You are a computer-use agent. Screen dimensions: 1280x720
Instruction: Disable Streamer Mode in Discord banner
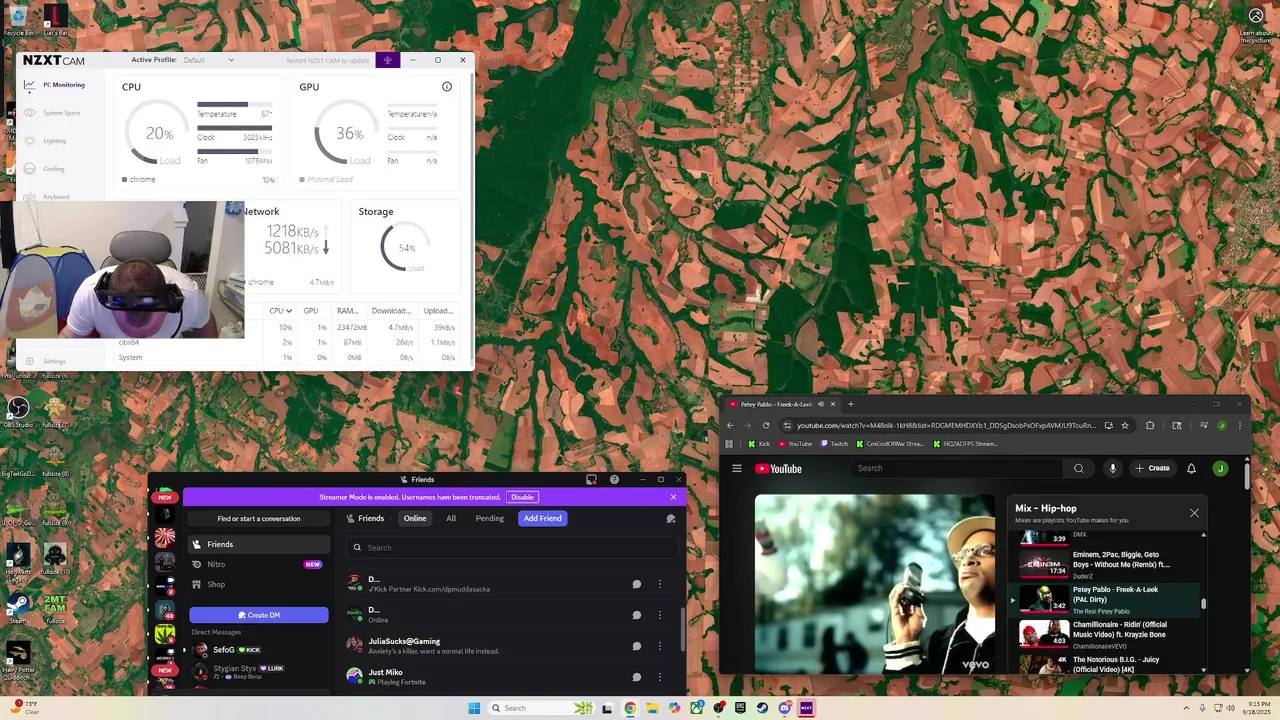coord(522,497)
